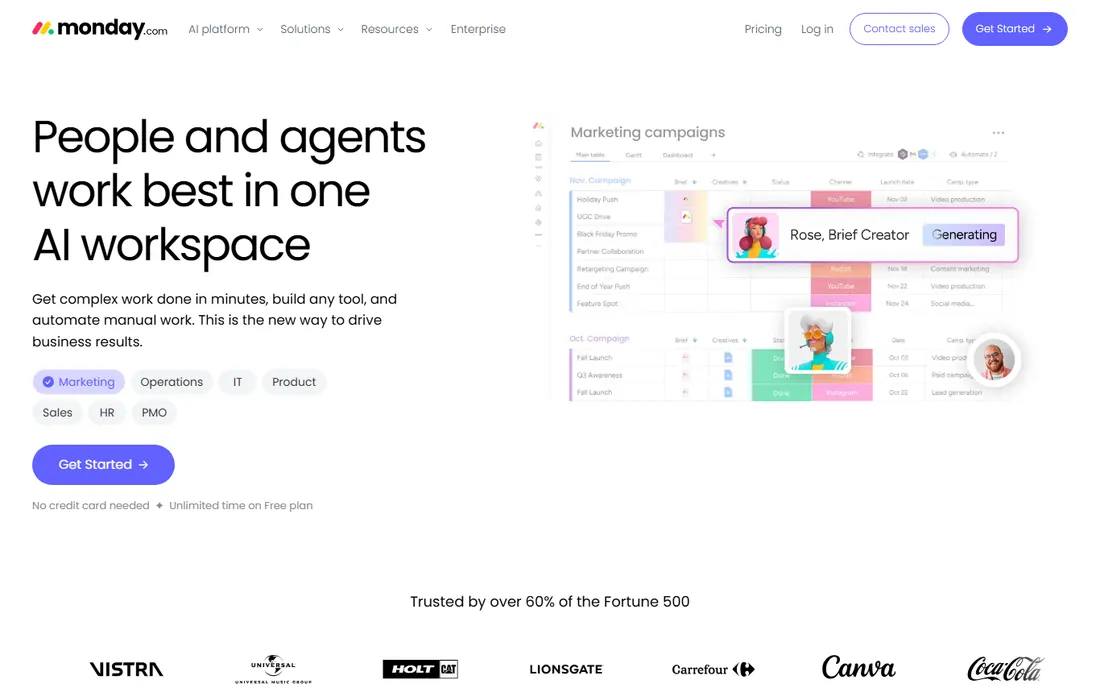Viewport: 1100px width, 688px height.
Task: Select the Operations category chip
Action: (171, 382)
